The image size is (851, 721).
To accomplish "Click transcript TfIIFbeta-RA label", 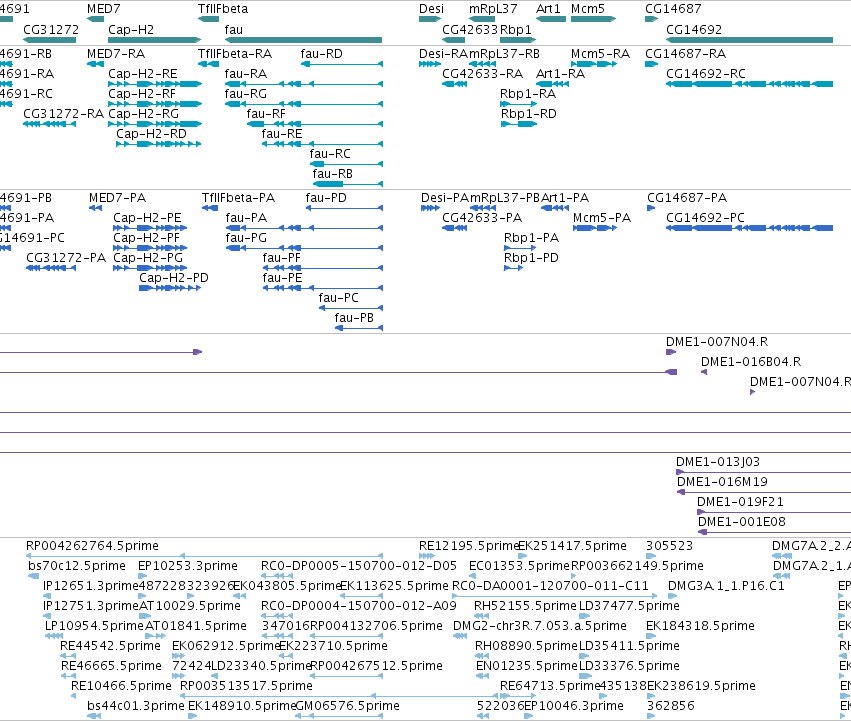I will [x=235, y=54].
